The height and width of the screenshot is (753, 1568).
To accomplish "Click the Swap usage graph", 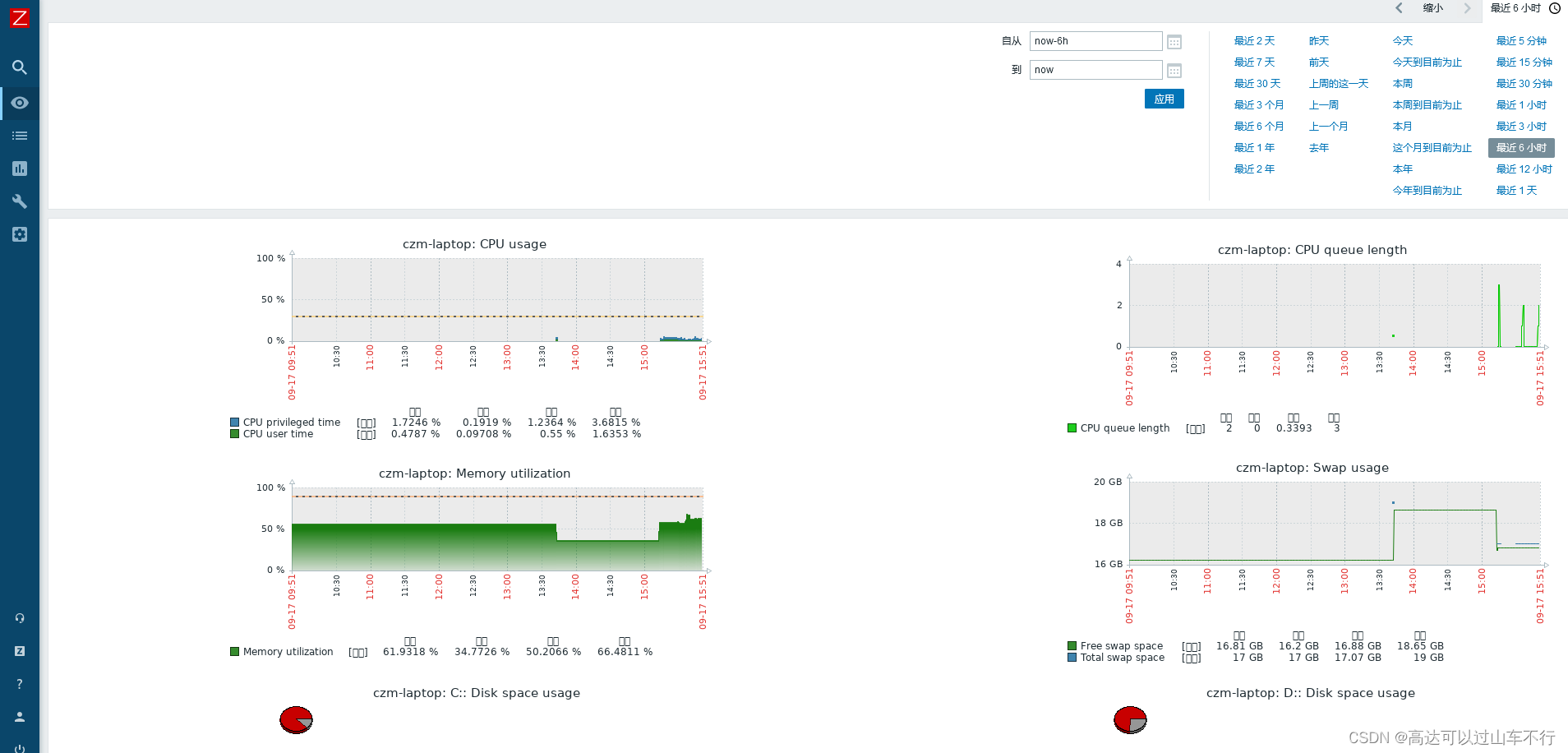I will coord(1335,524).
